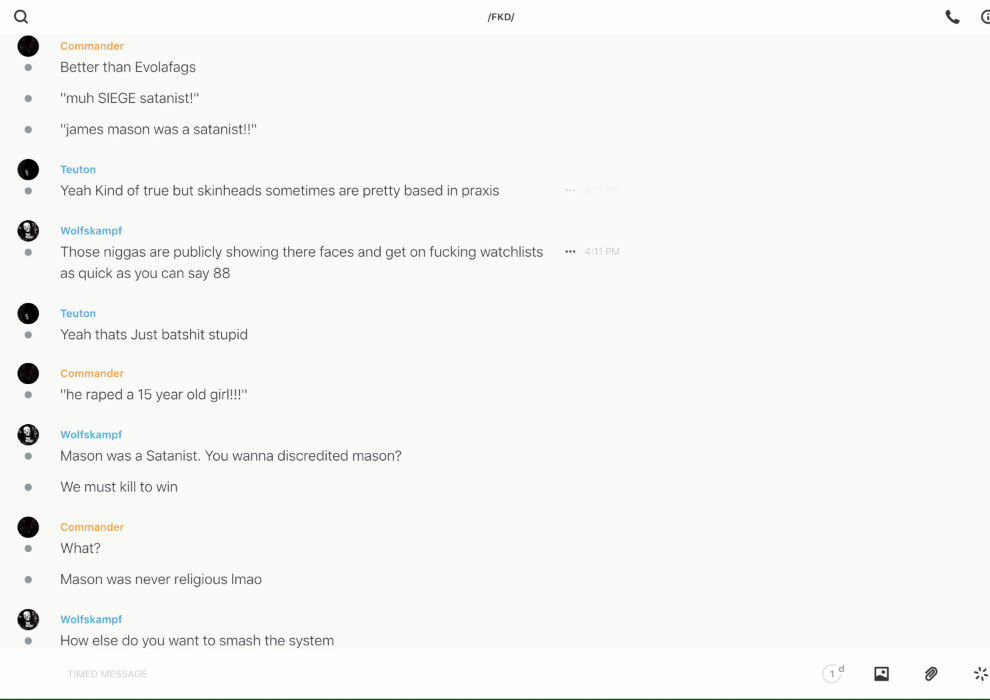The height and width of the screenshot is (700, 990).
Task: Click Teuton's avatar beside the skinheads message
Action: (x=28, y=170)
